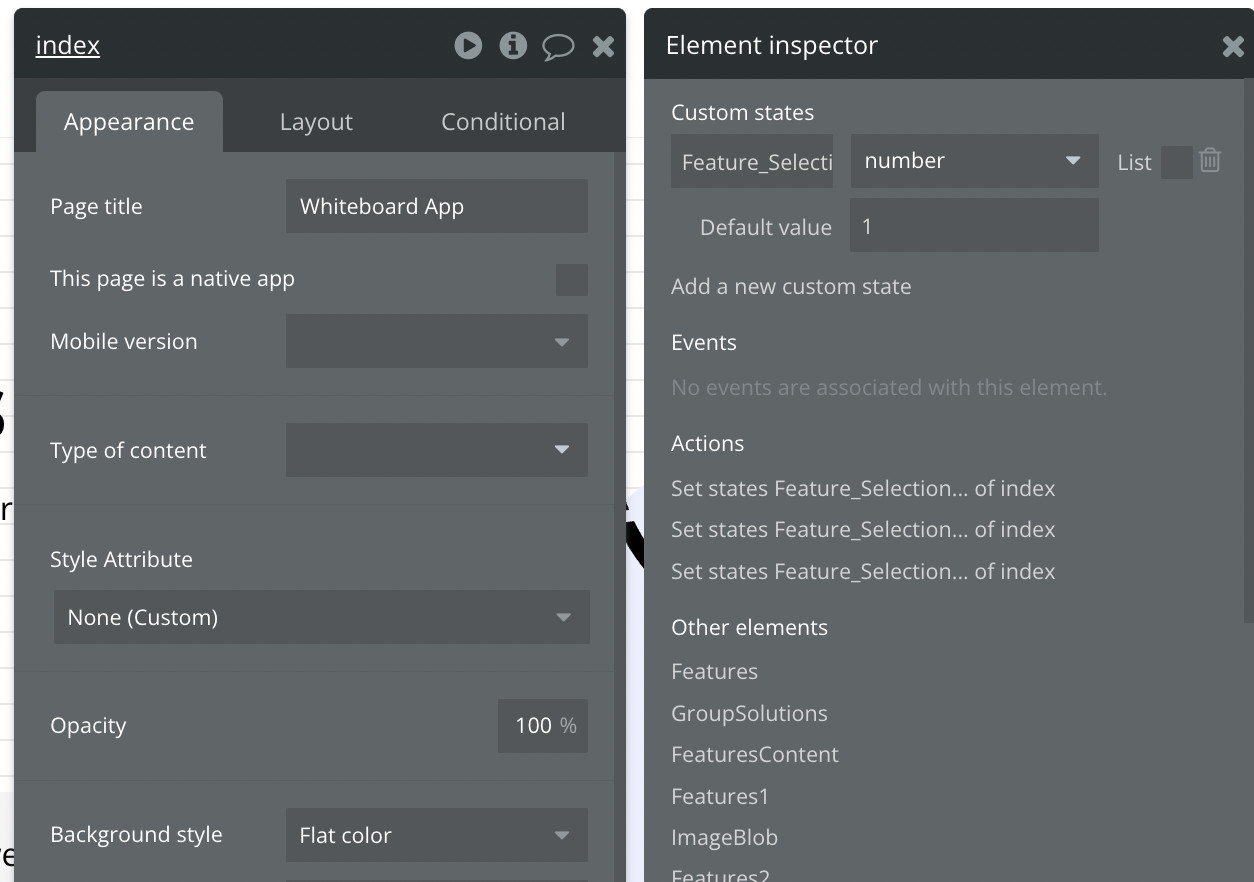Delete the Feature_Selection custom state
The width and height of the screenshot is (1254, 882).
(x=1210, y=161)
